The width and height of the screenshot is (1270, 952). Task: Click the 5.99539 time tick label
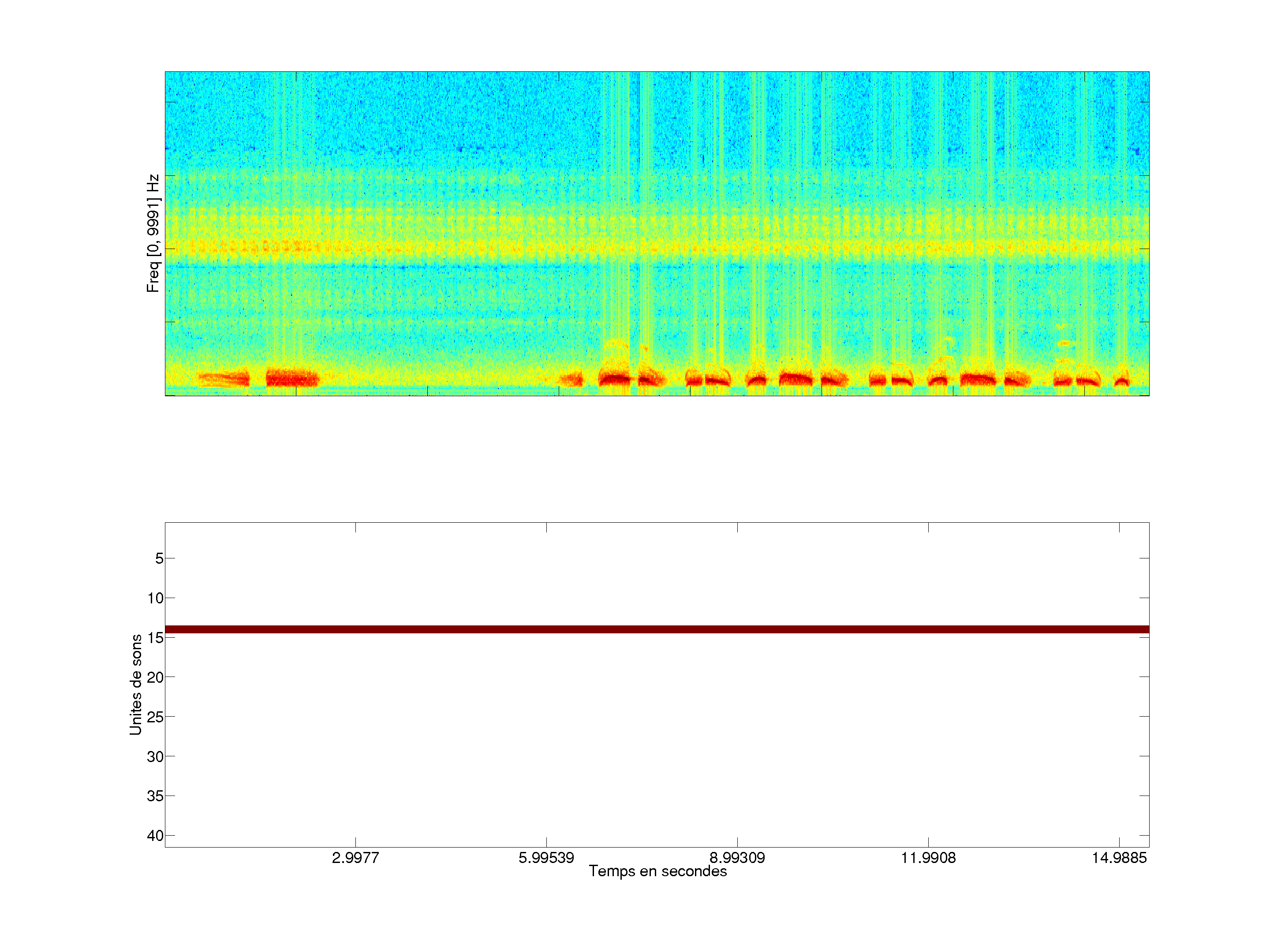click(x=546, y=858)
